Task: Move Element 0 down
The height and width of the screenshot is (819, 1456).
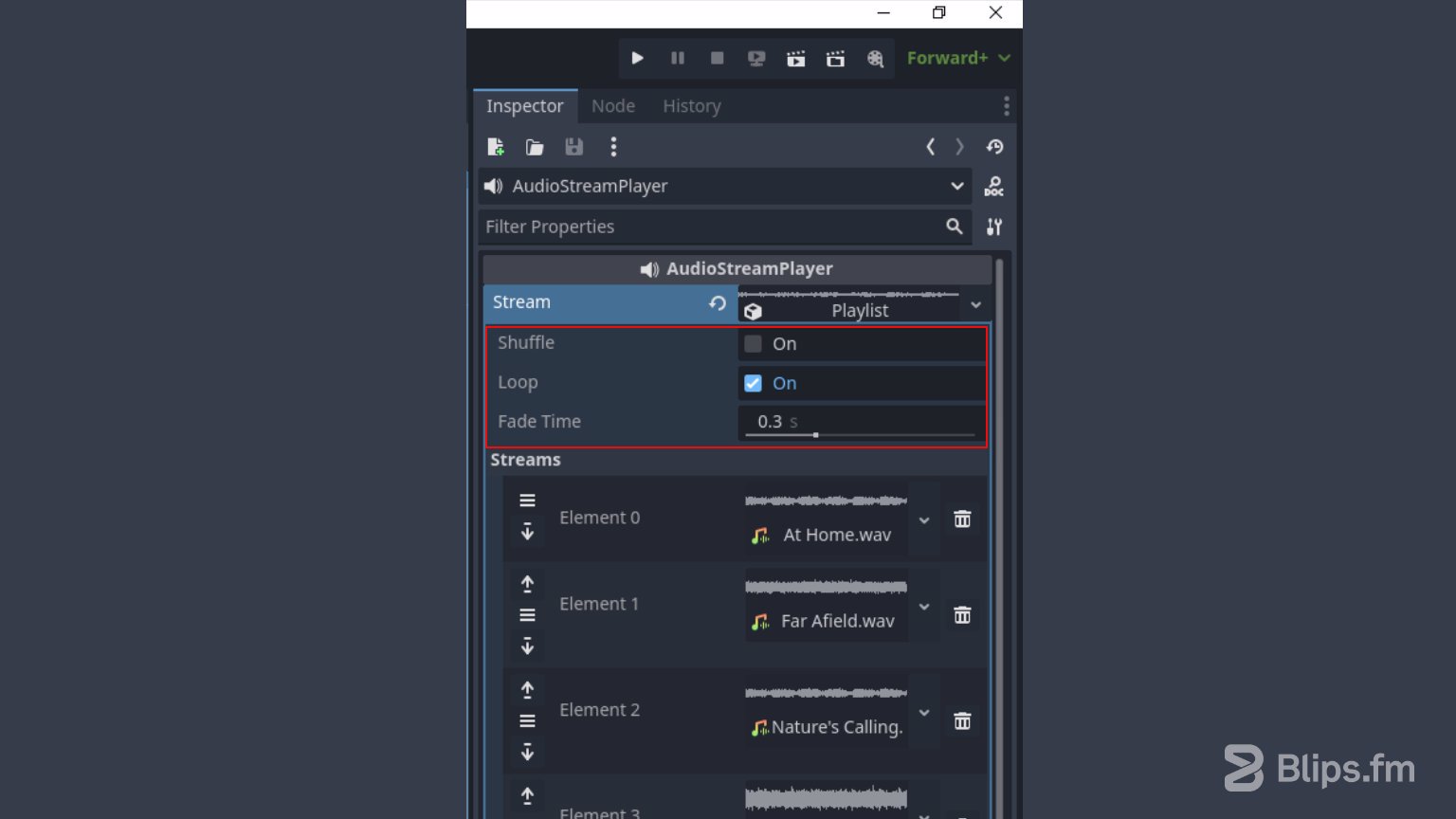Action: point(527,532)
